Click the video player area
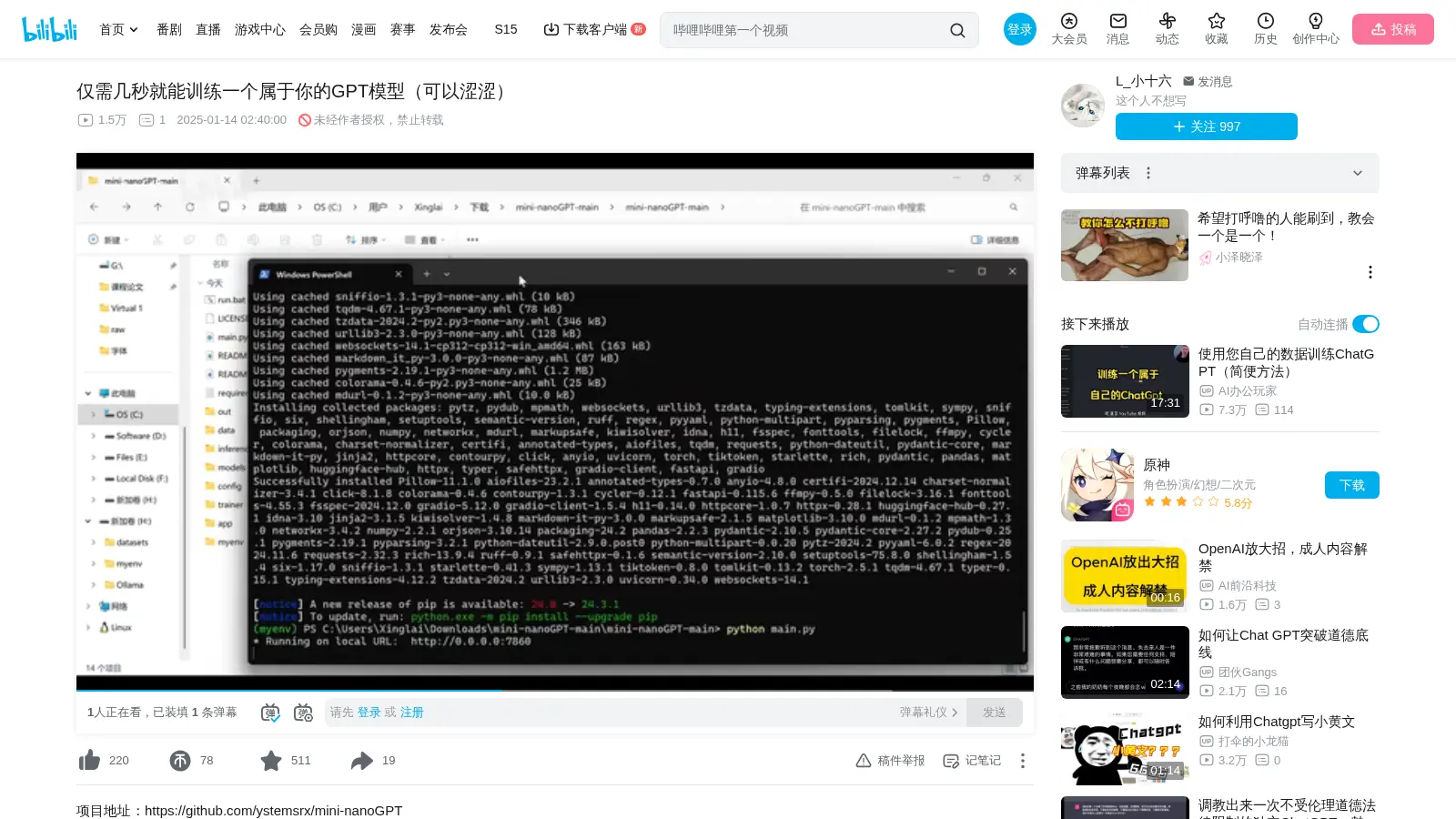Image resolution: width=1456 pixels, height=819 pixels. point(555,420)
